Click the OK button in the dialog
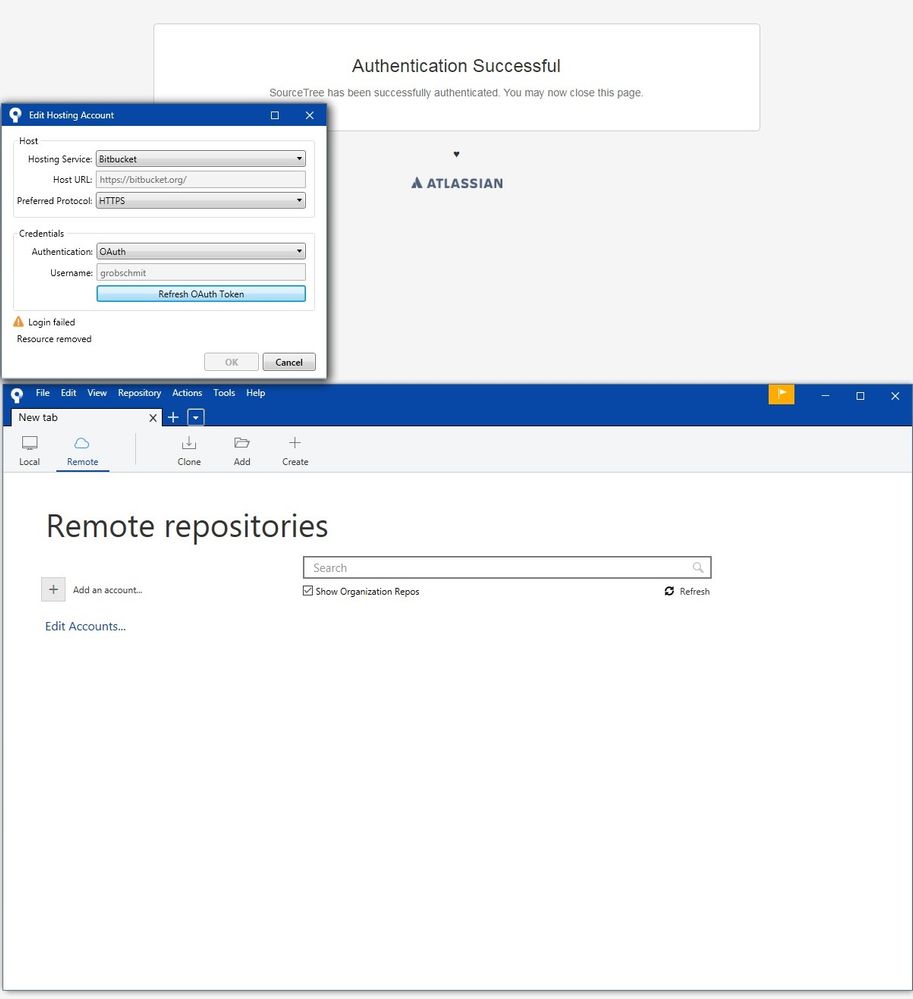This screenshot has height=999, width=913. 231,362
